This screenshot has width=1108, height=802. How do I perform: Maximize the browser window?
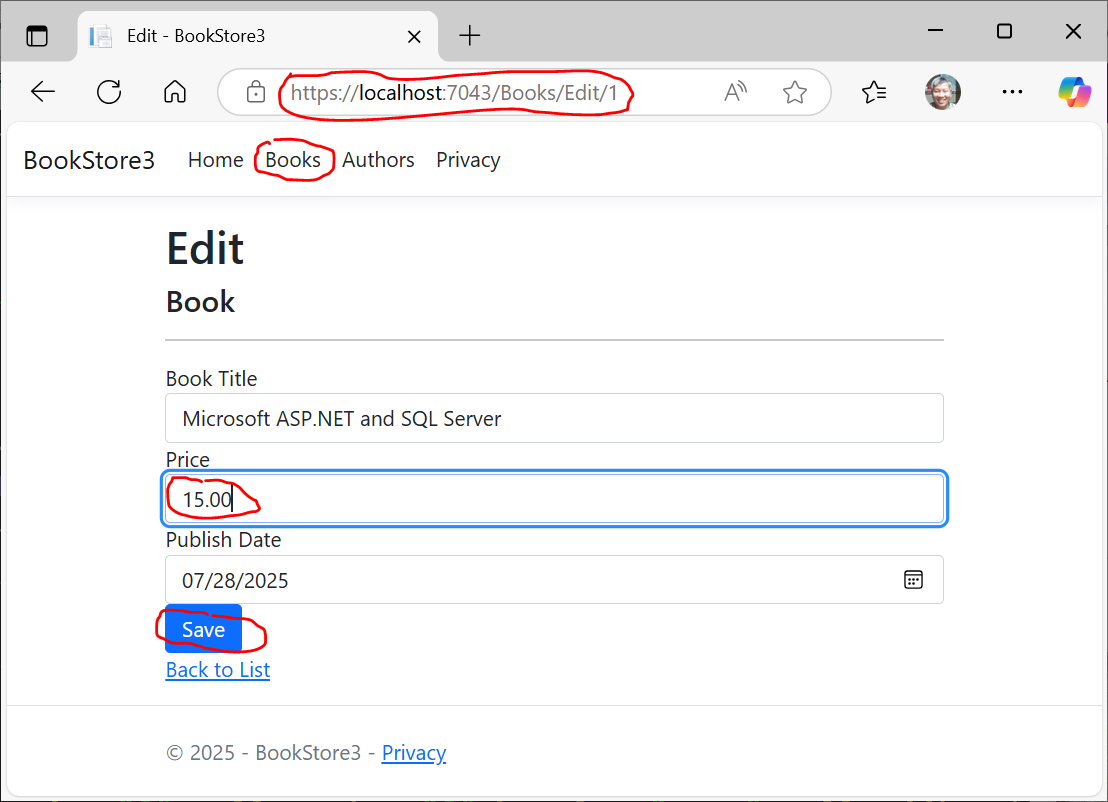(1004, 31)
